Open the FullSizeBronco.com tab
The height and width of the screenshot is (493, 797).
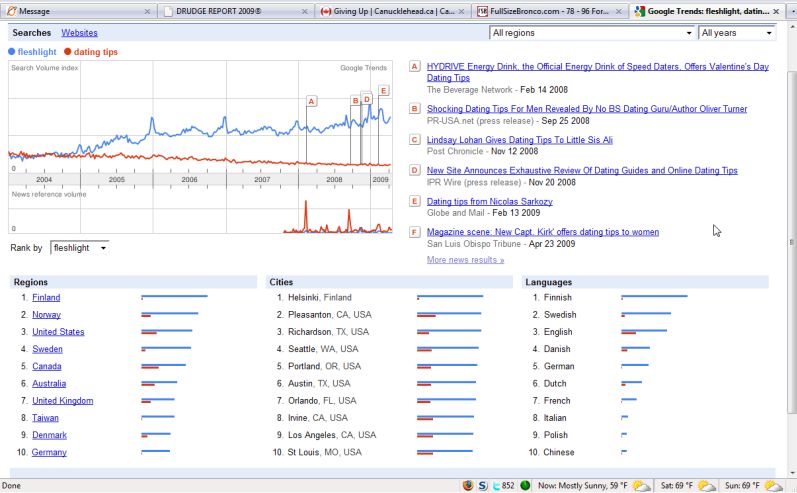550,11
